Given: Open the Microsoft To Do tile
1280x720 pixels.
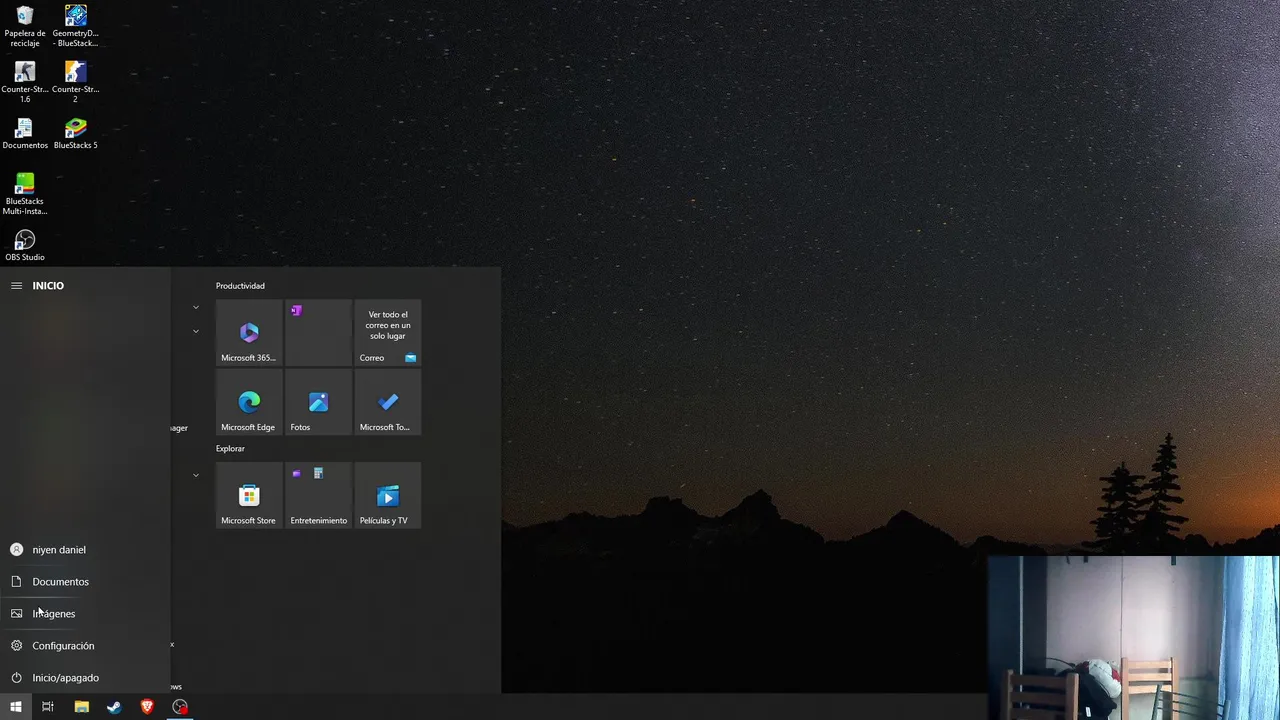Looking at the screenshot, I should coord(388,402).
